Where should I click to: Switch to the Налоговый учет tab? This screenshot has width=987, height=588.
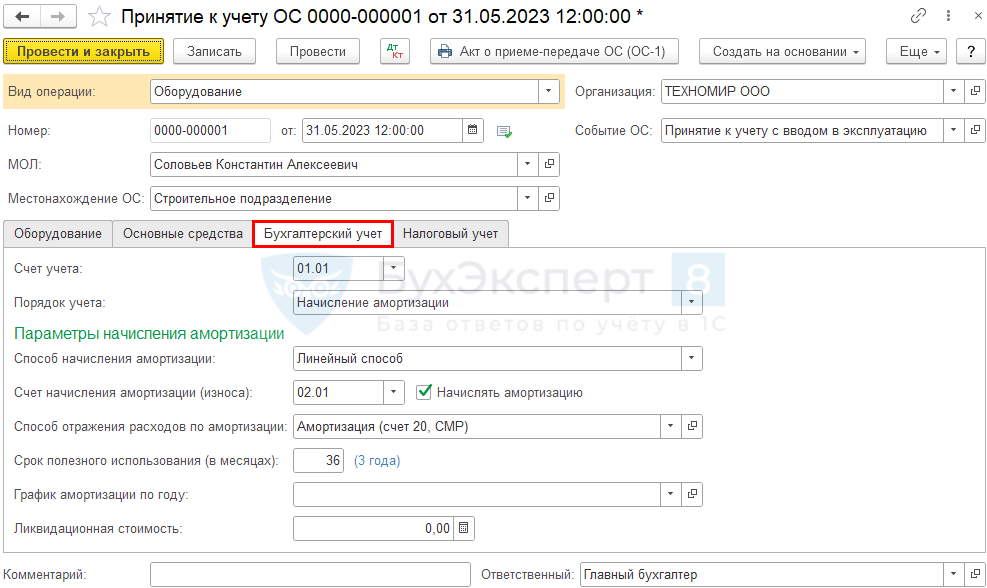(x=450, y=233)
